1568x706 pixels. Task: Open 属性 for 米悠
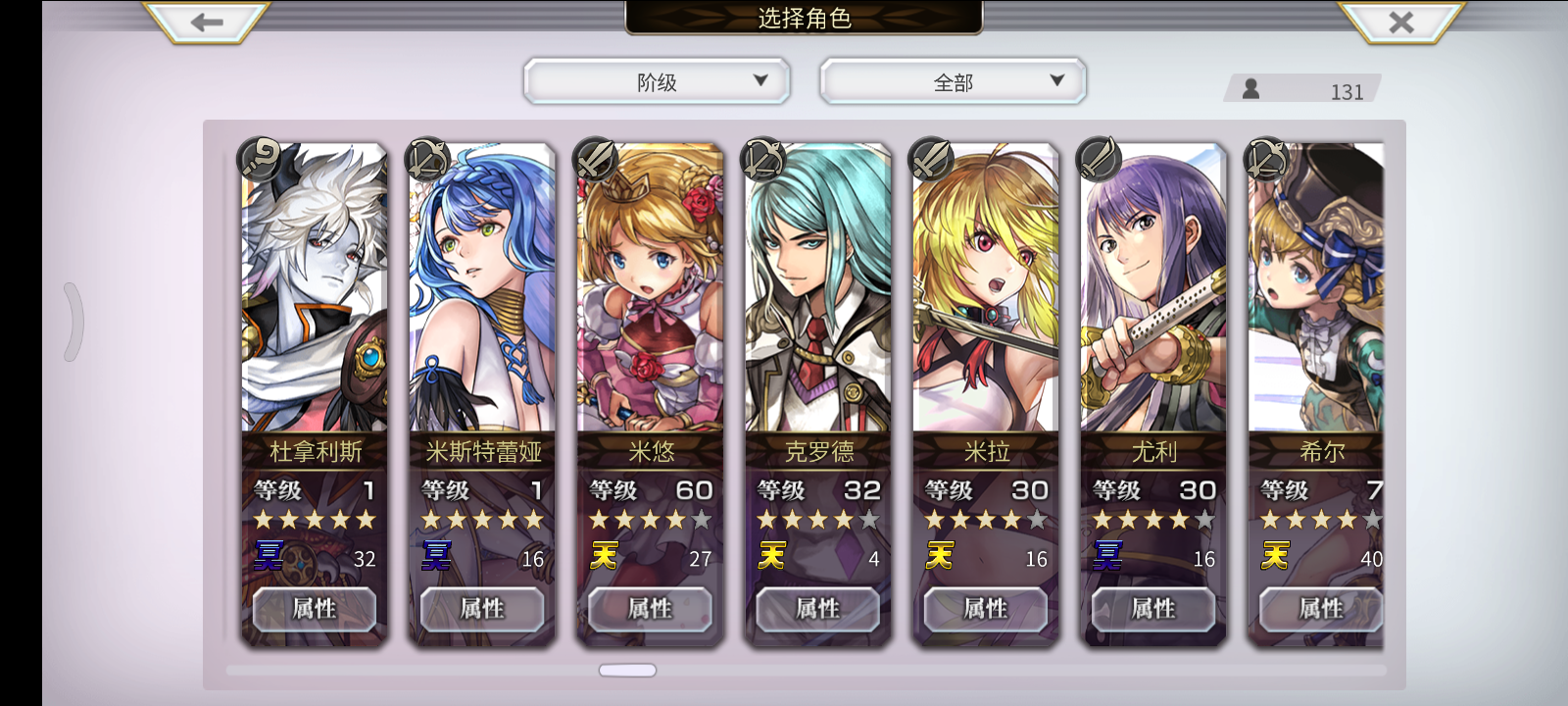[650, 609]
